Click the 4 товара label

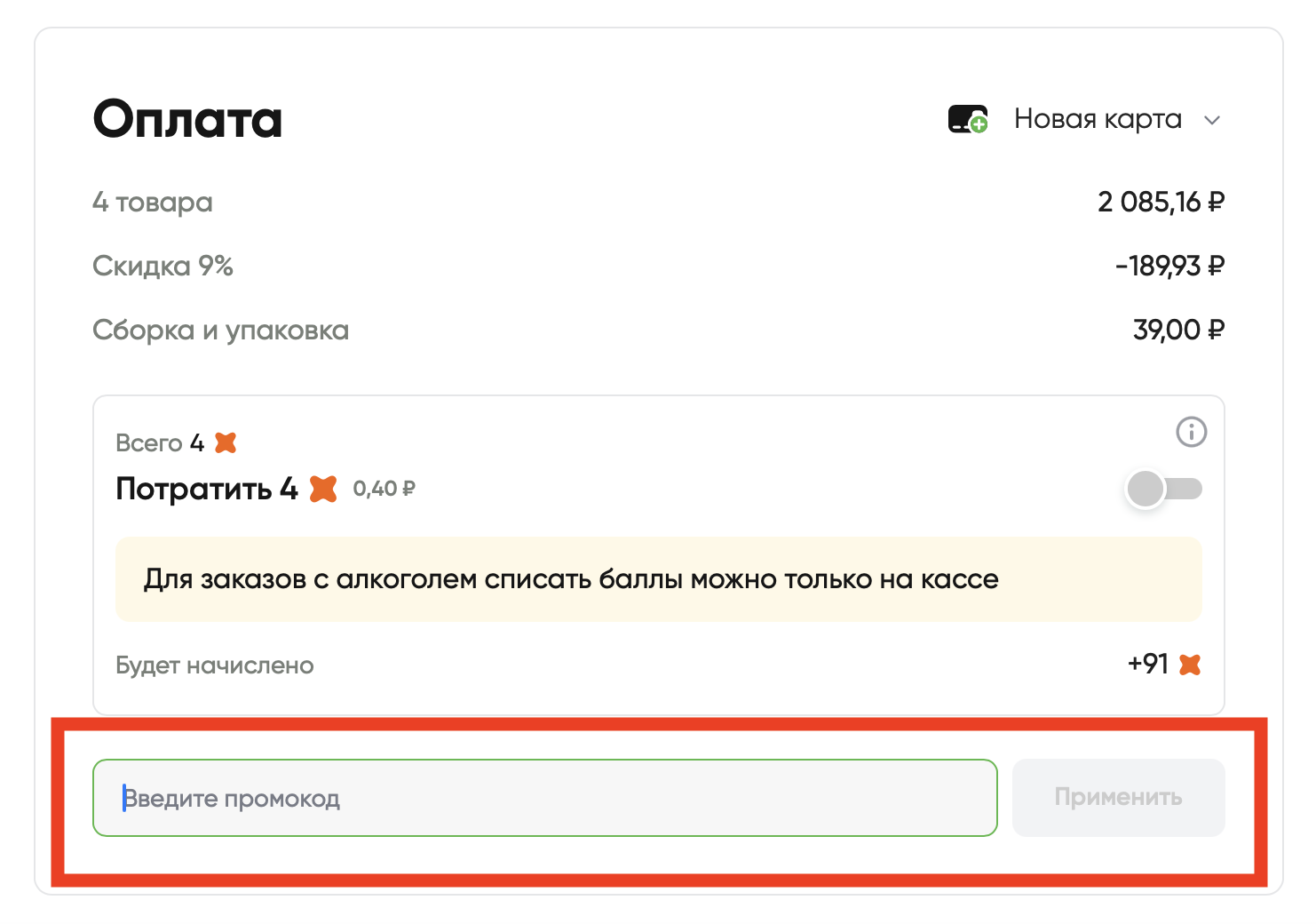tap(153, 203)
